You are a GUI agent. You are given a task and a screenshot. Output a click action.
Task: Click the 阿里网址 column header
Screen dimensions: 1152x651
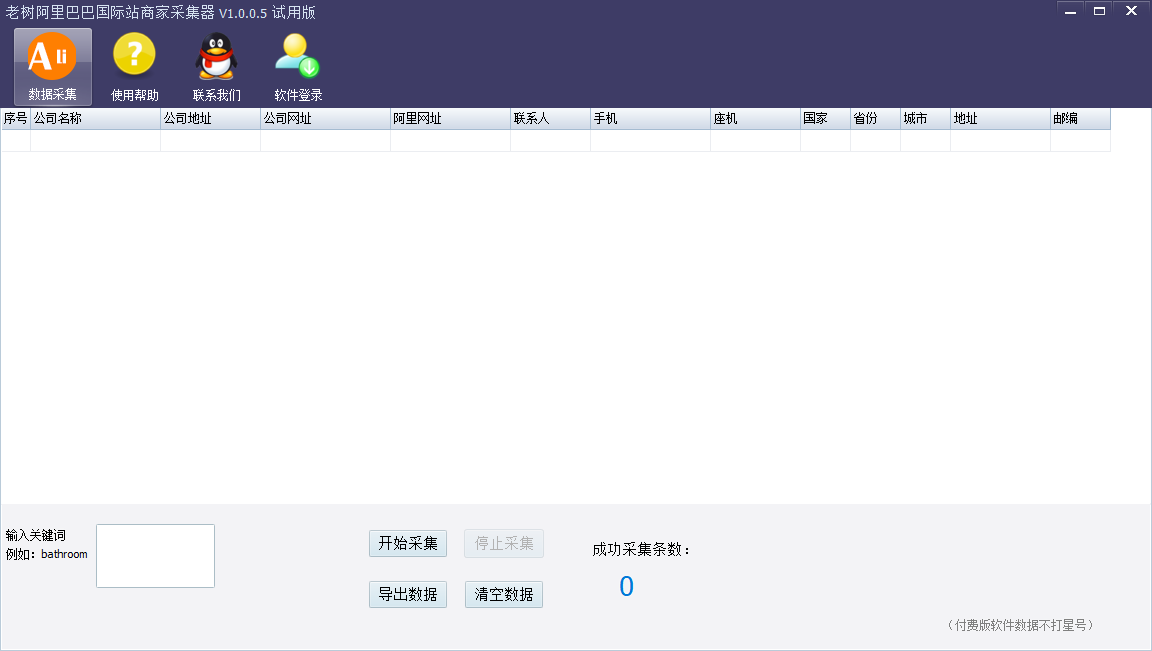pos(450,118)
